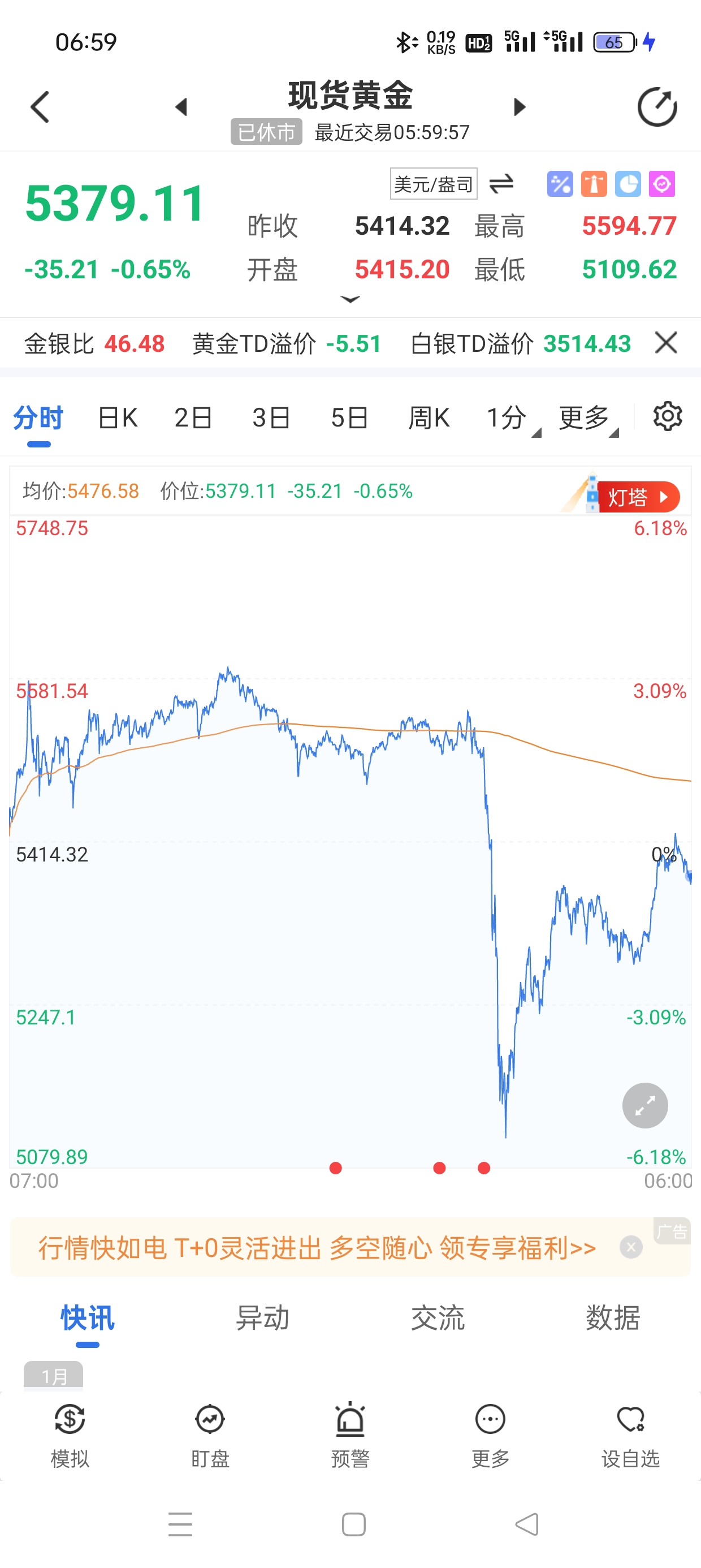Switch to 日K chart tab

click(x=118, y=418)
